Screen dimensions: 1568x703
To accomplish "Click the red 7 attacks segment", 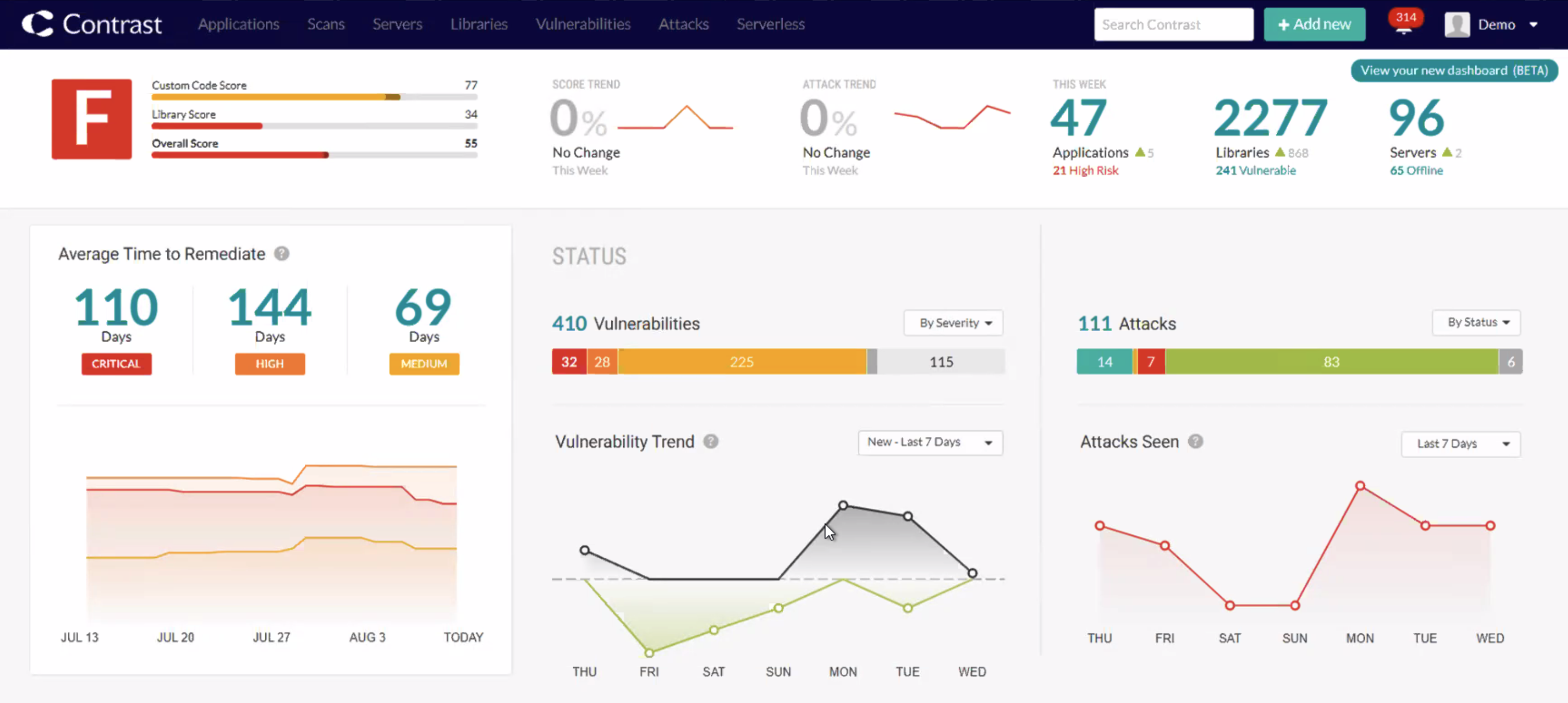I will [x=1151, y=362].
